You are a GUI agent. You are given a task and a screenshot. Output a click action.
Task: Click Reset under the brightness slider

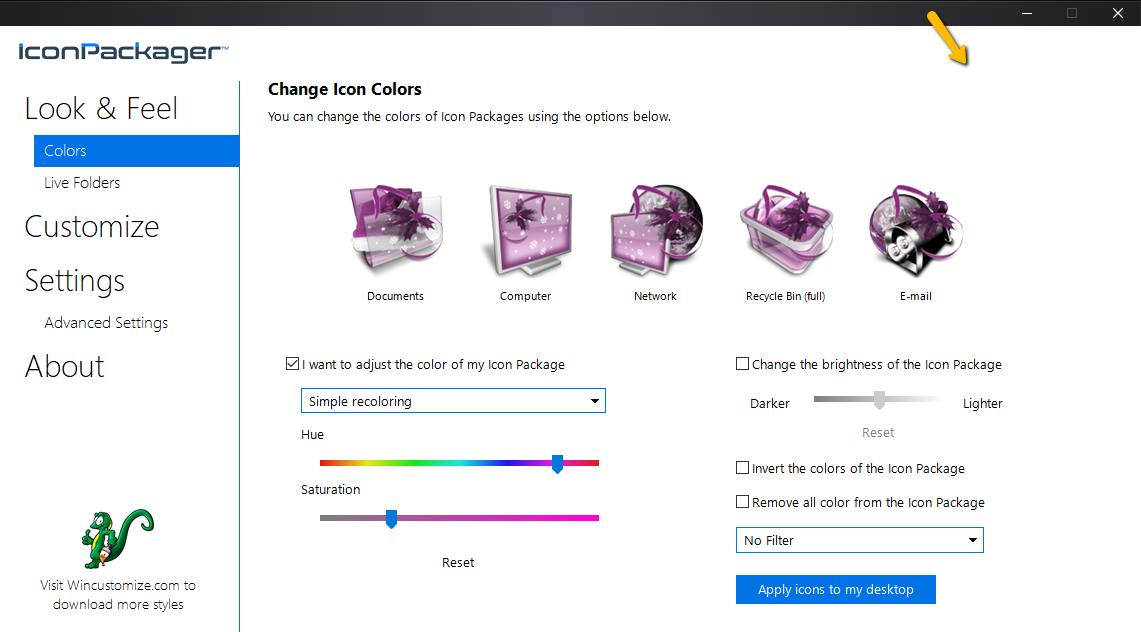878,432
